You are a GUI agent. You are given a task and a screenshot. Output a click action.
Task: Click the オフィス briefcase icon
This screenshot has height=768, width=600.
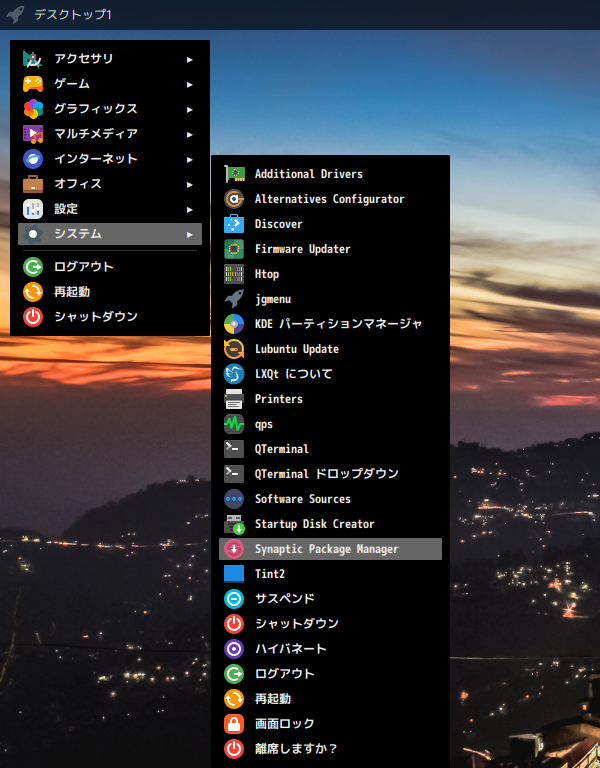pos(33,184)
